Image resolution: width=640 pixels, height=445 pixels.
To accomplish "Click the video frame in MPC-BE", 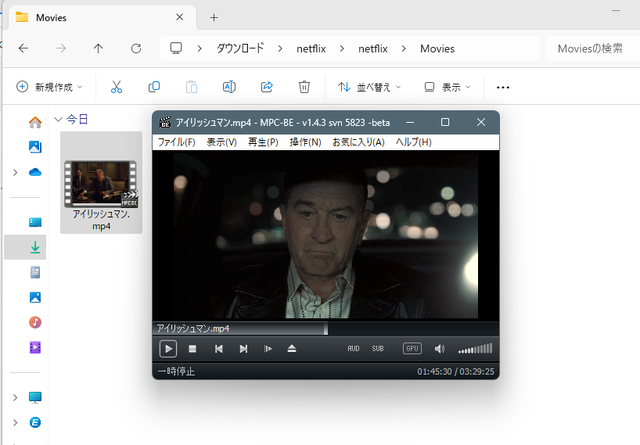I will [326, 235].
